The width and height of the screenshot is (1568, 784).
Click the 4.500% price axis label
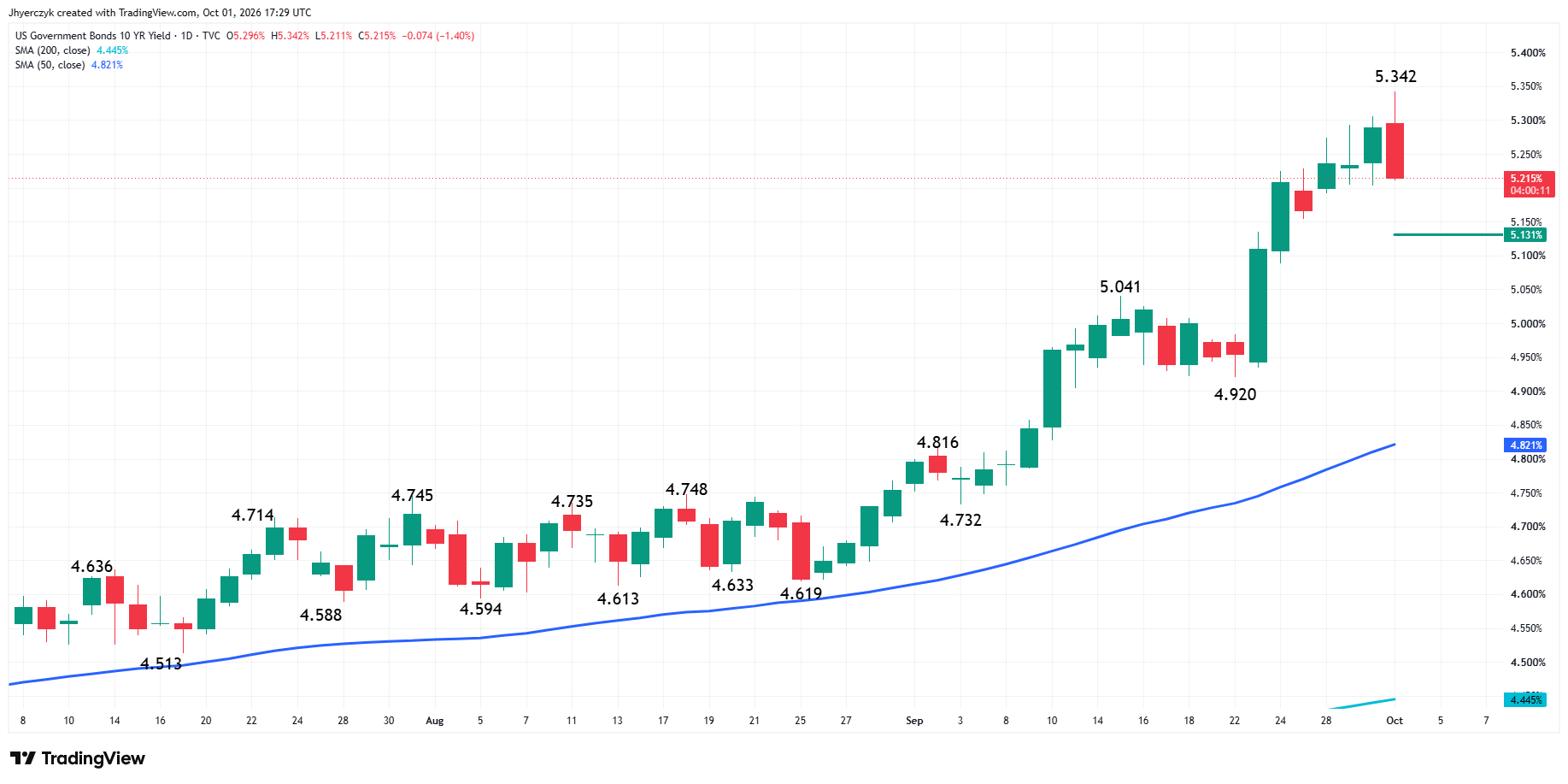pyautogui.click(x=1528, y=663)
